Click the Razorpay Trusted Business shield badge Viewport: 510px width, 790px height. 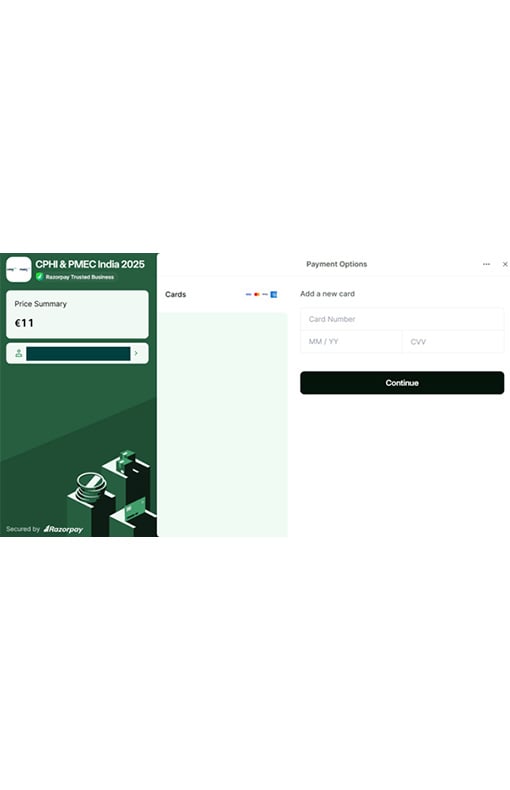click(x=39, y=277)
